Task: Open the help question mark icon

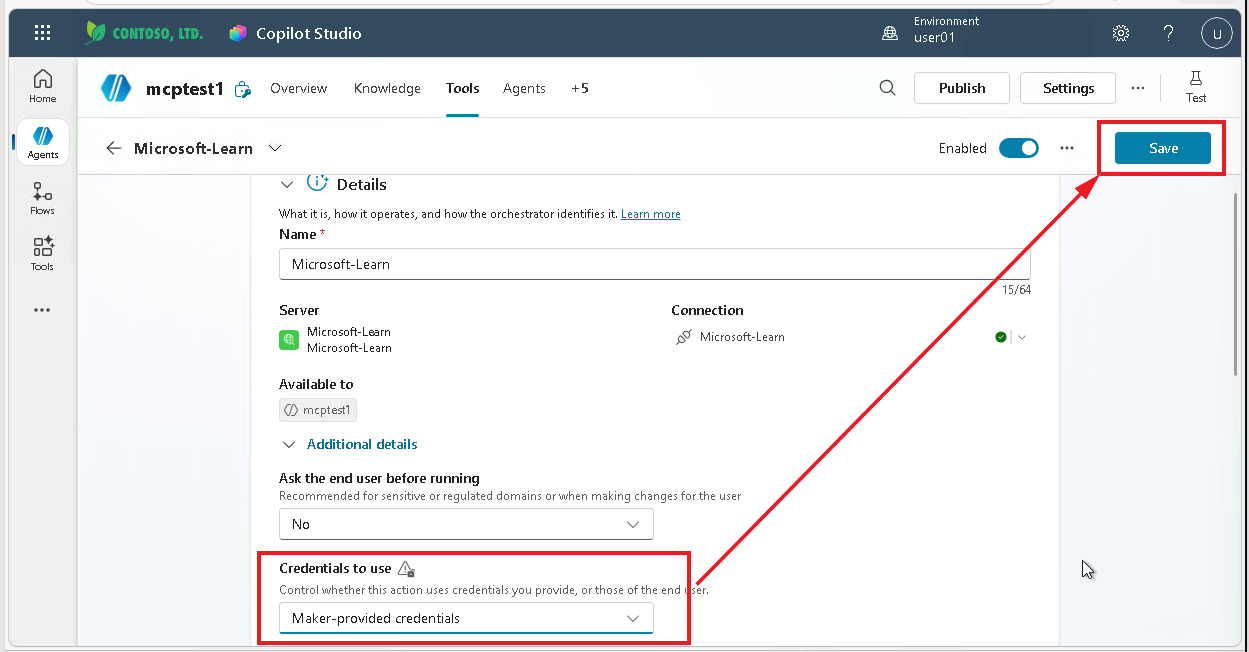Action: 1168,33
